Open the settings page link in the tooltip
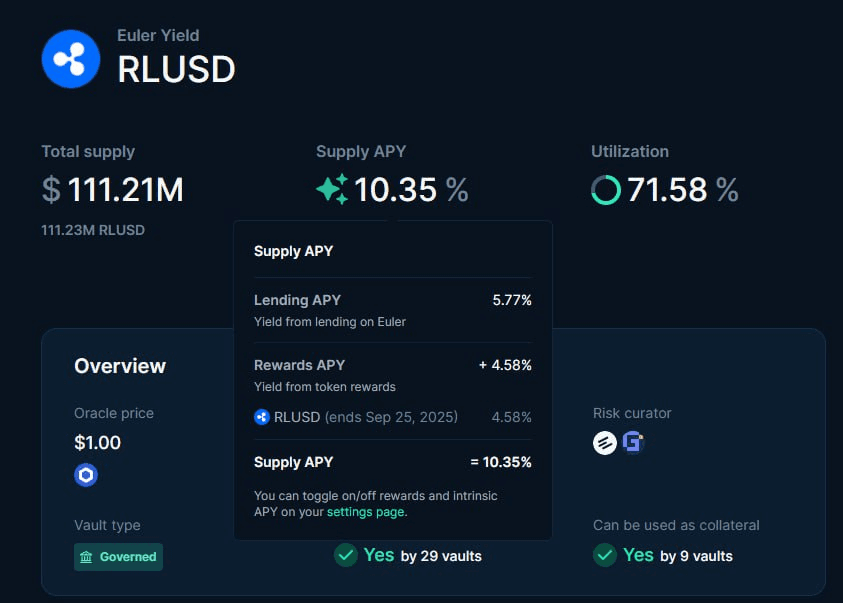 tap(366, 512)
